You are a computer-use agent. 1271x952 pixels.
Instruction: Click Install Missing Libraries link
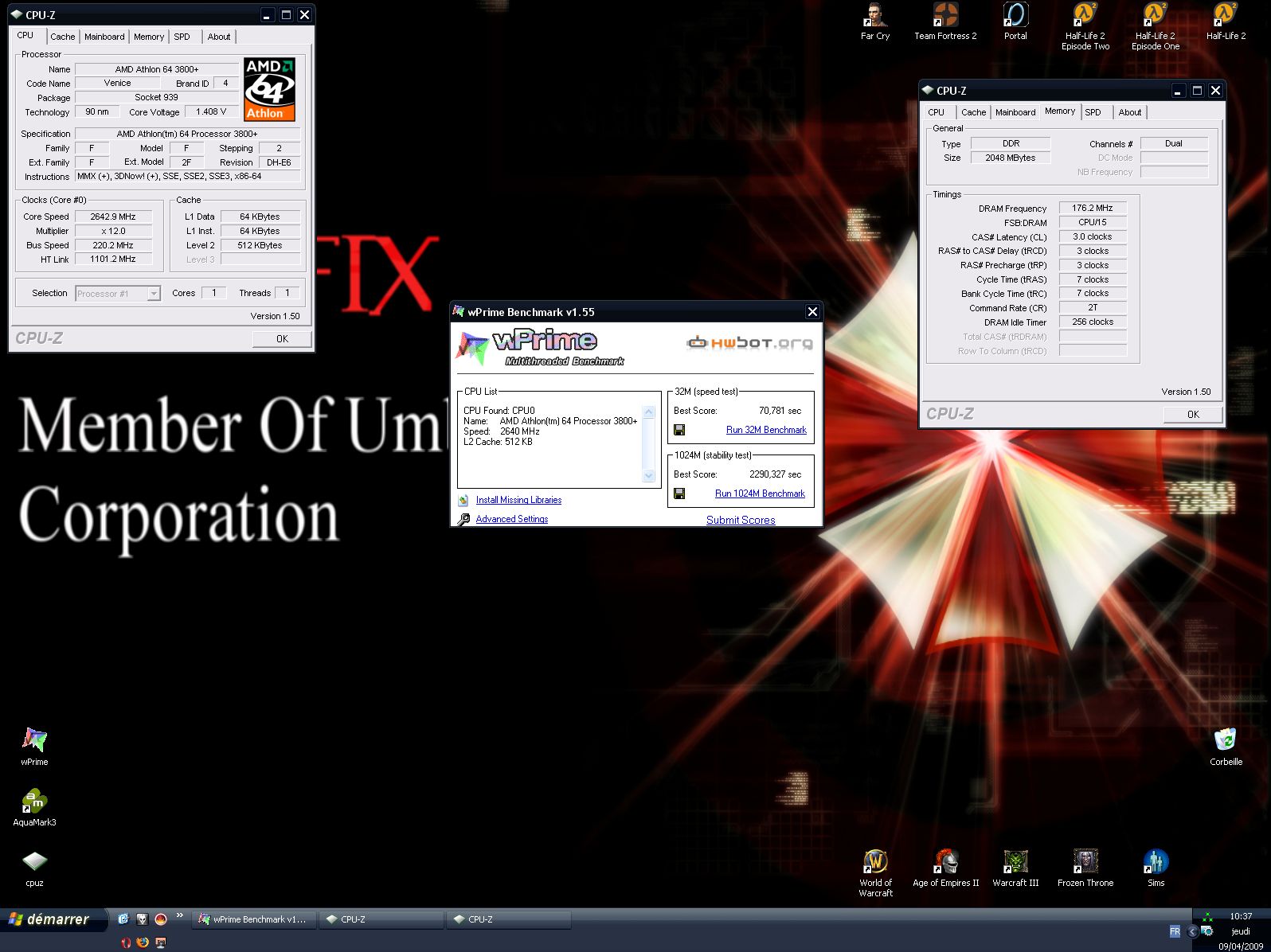coord(518,500)
